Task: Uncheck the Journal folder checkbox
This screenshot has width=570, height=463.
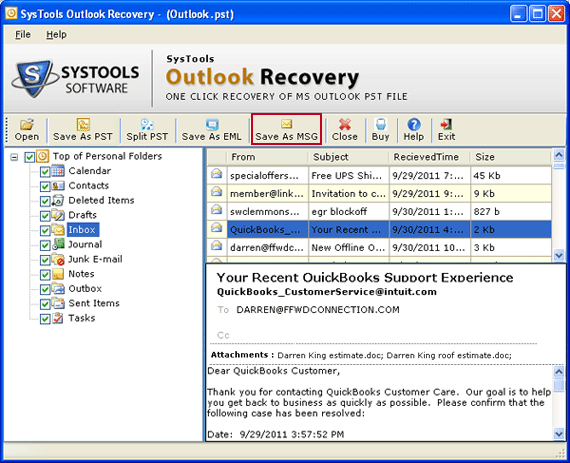Action: pos(45,245)
